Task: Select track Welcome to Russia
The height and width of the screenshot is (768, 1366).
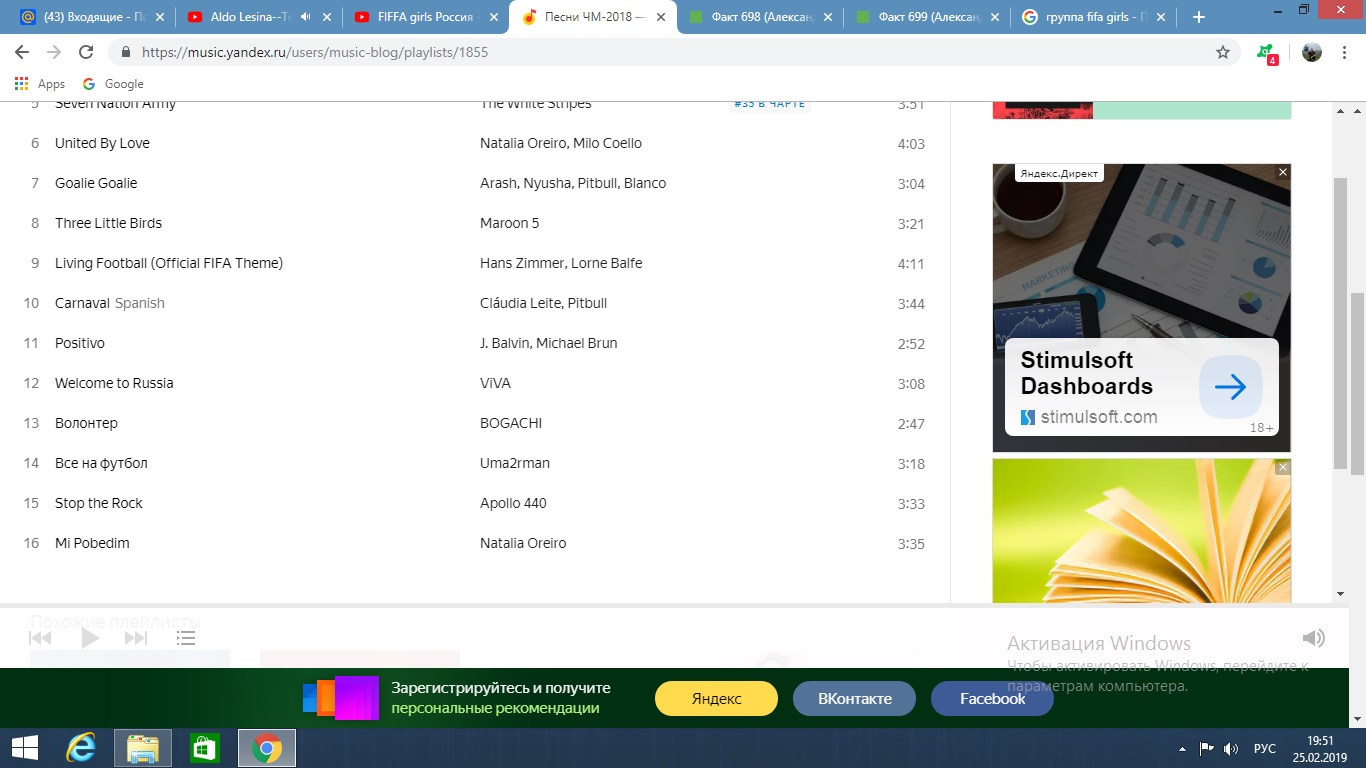Action: tap(114, 383)
